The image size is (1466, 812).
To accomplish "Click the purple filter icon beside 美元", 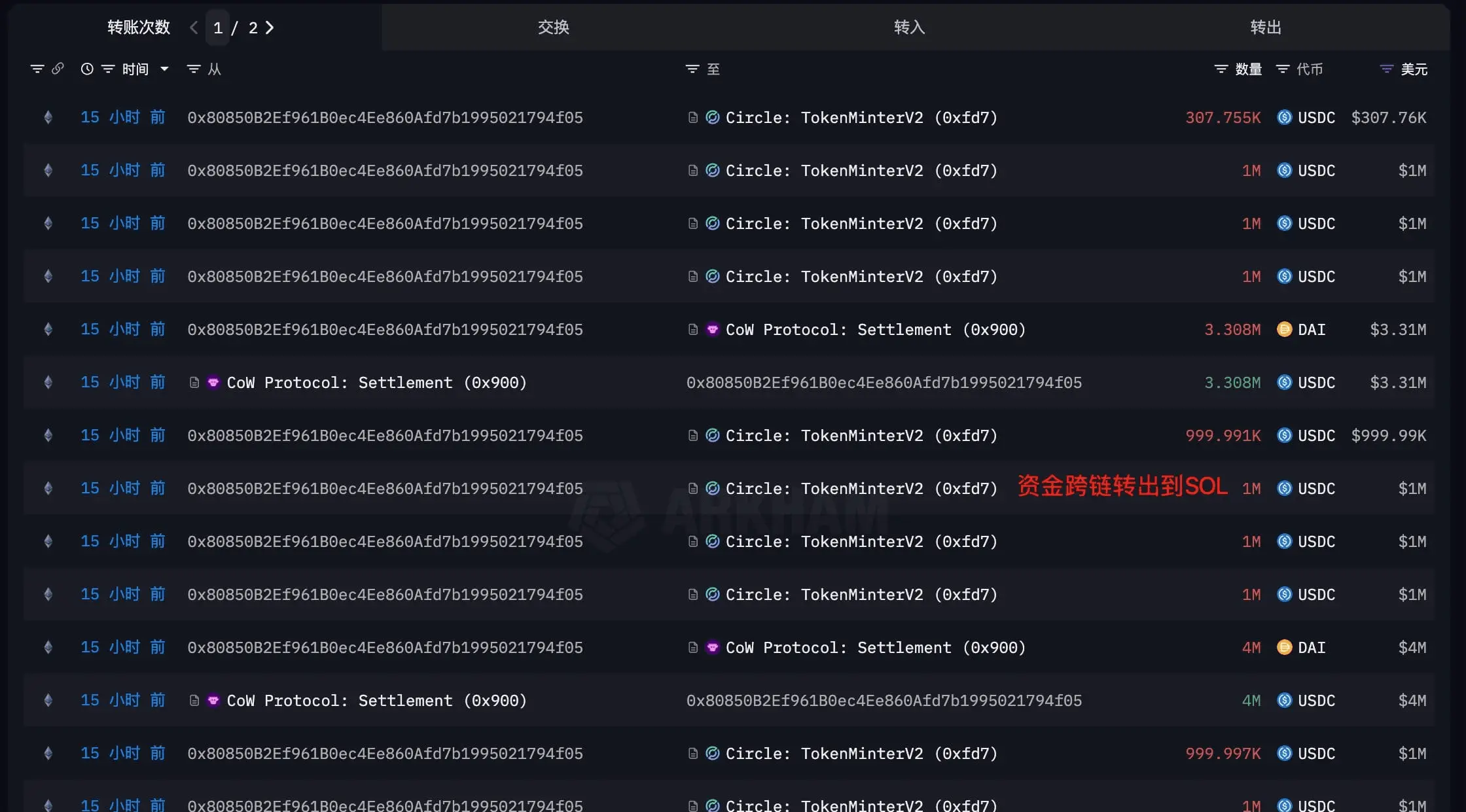I will coord(1386,69).
